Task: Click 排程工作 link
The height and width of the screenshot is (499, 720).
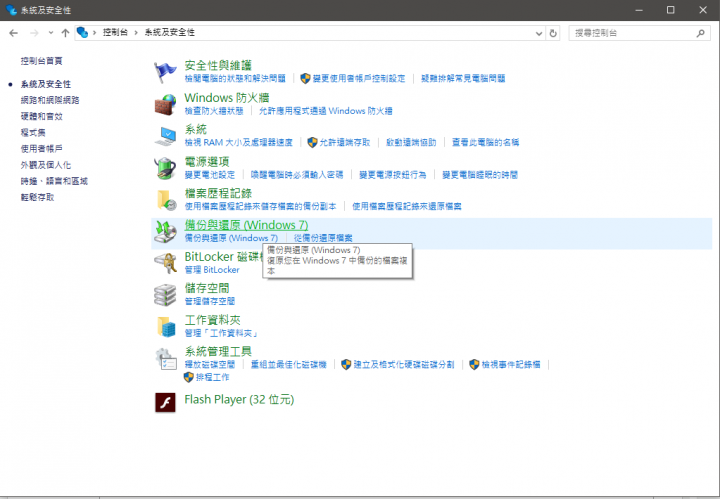Action: [213, 377]
